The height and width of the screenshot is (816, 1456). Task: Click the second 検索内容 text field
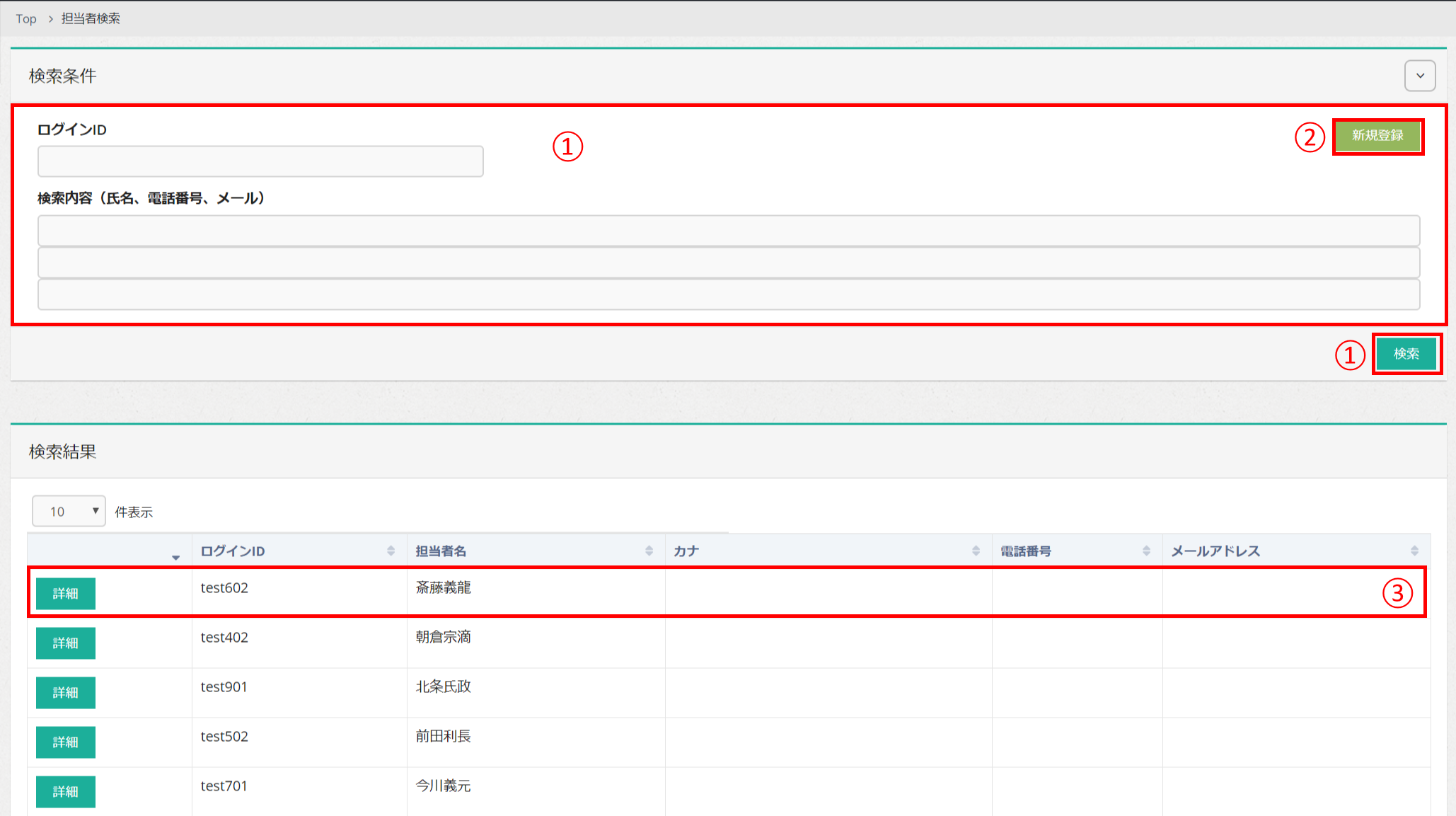point(728,263)
